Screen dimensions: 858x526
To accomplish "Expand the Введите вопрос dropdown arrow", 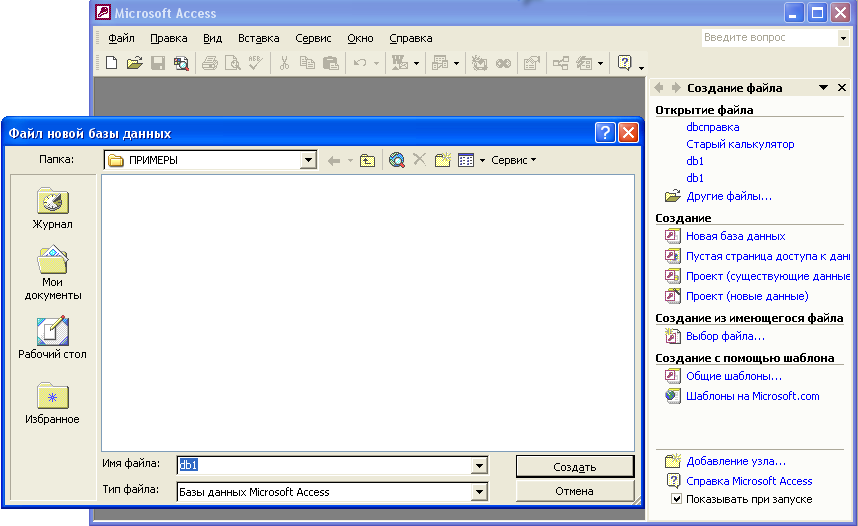I will (843, 38).
